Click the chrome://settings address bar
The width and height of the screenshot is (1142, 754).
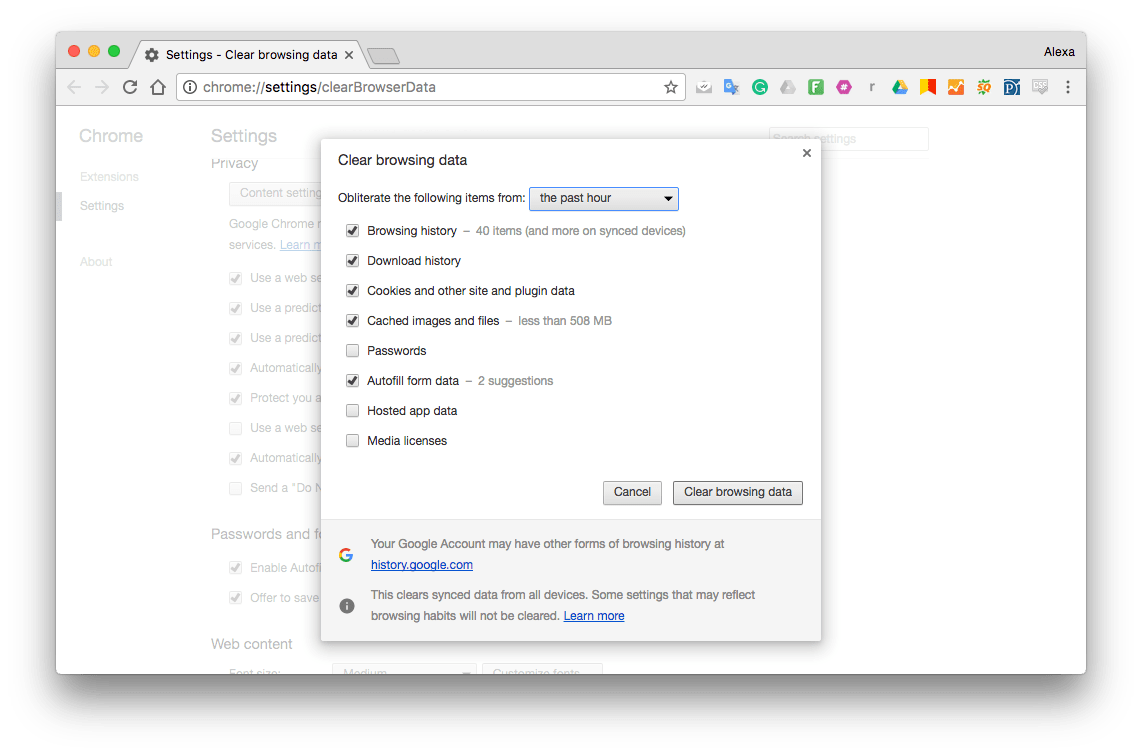click(421, 87)
